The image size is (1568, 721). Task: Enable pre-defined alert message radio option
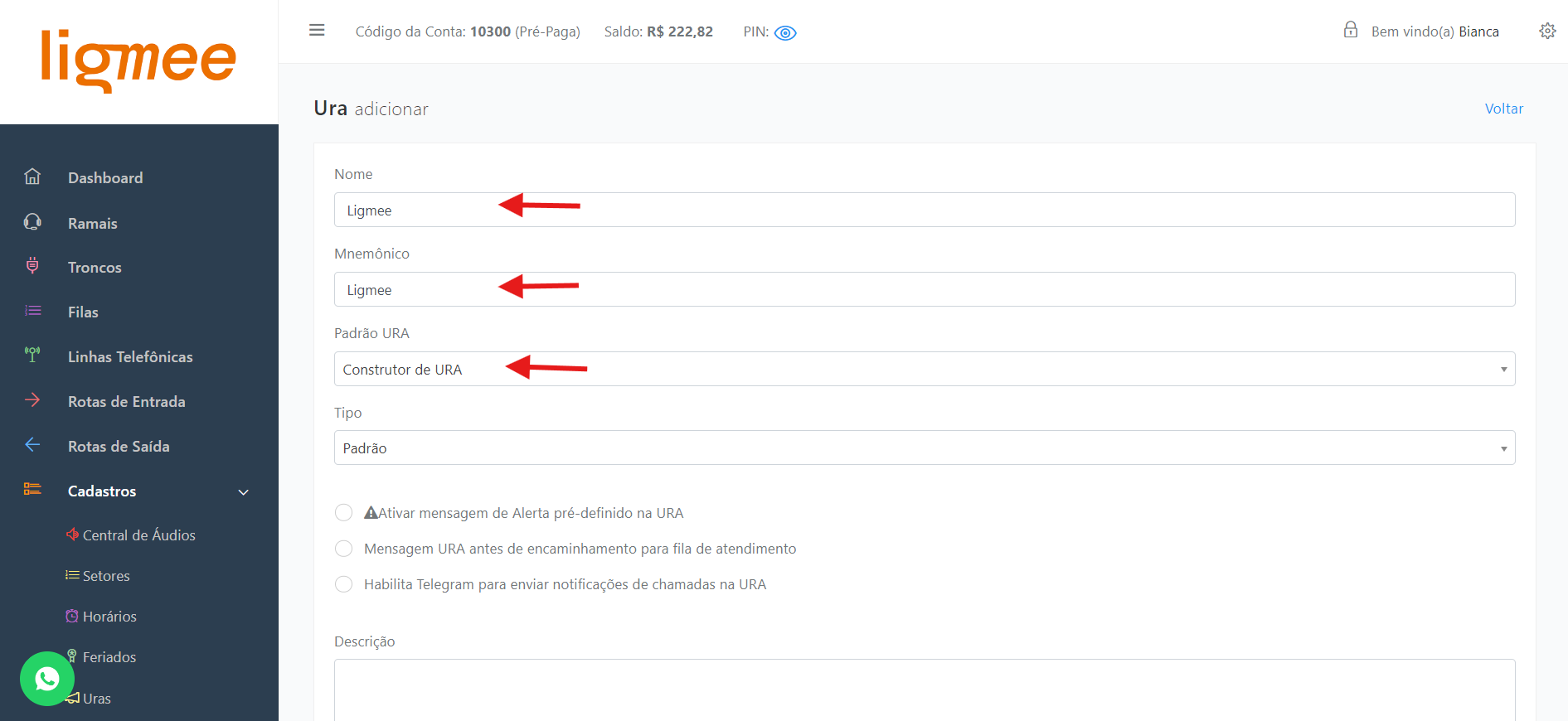click(x=343, y=513)
